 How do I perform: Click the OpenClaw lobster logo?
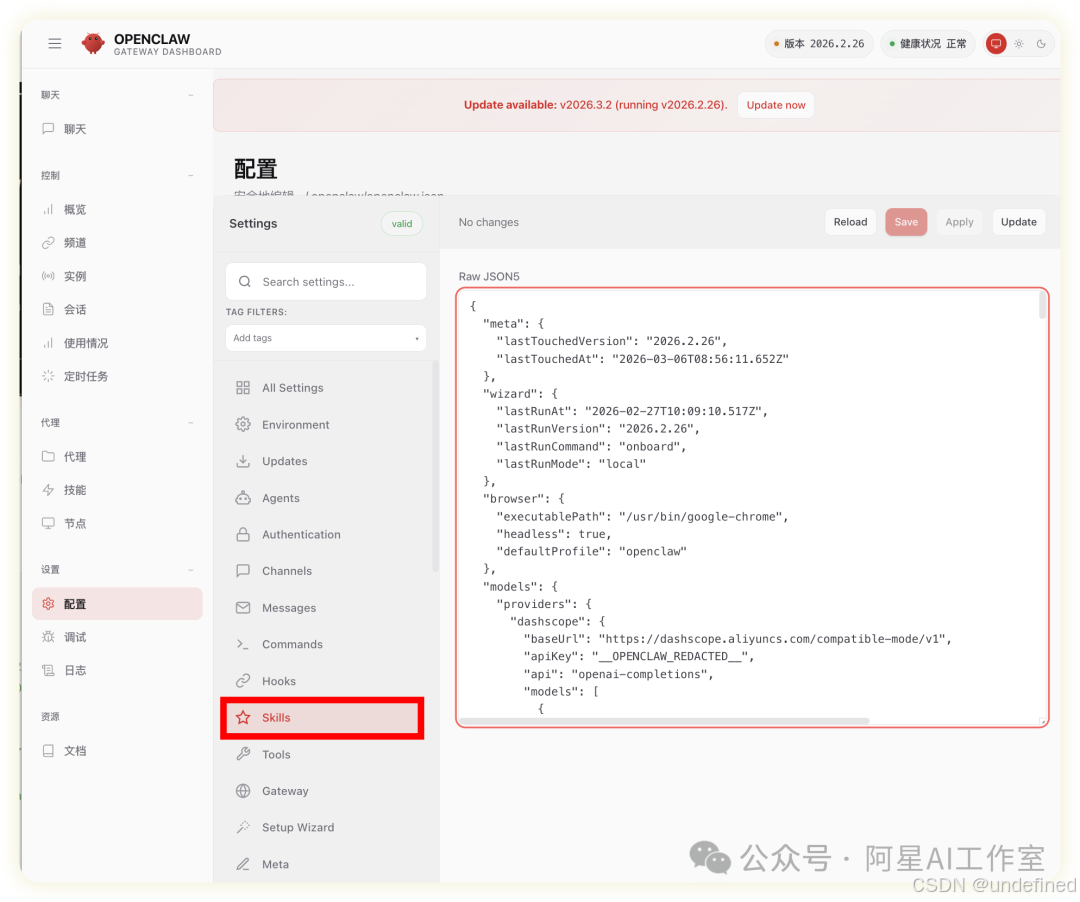click(x=93, y=43)
